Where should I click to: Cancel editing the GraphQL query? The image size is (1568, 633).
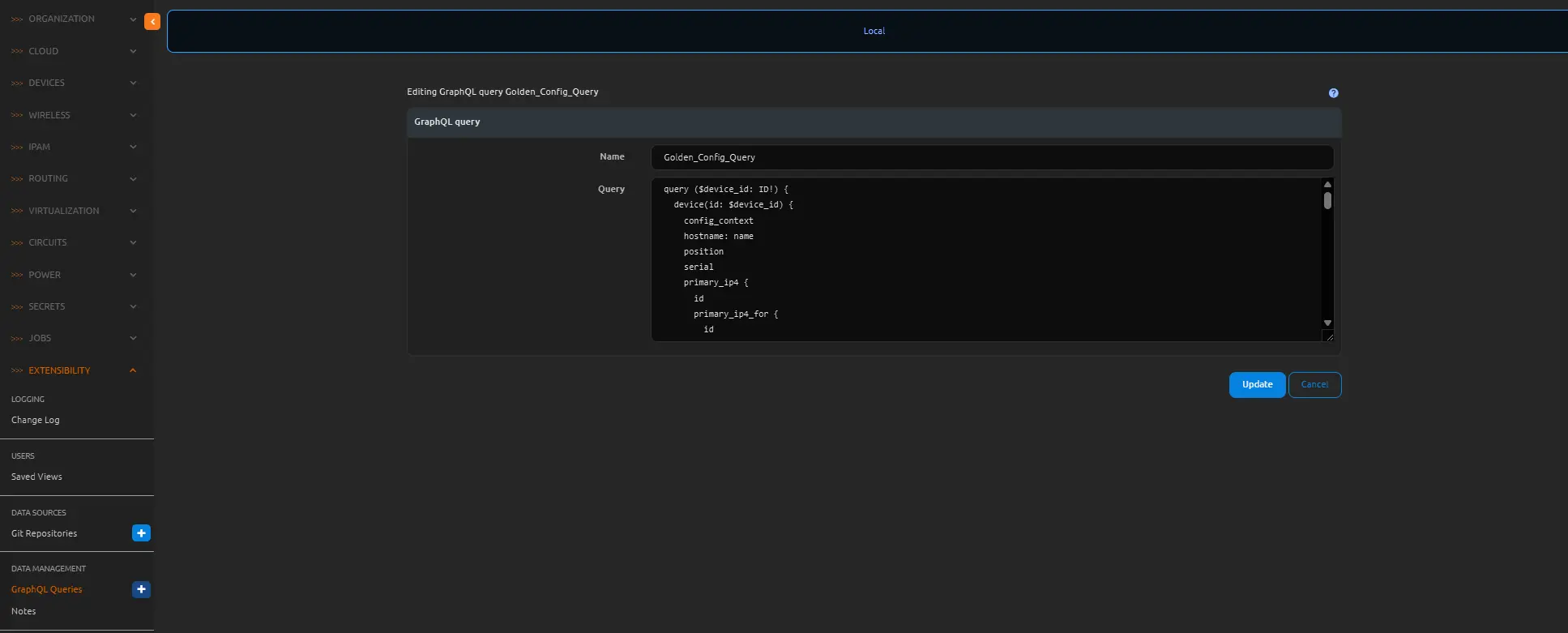click(x=1314, y=385)
